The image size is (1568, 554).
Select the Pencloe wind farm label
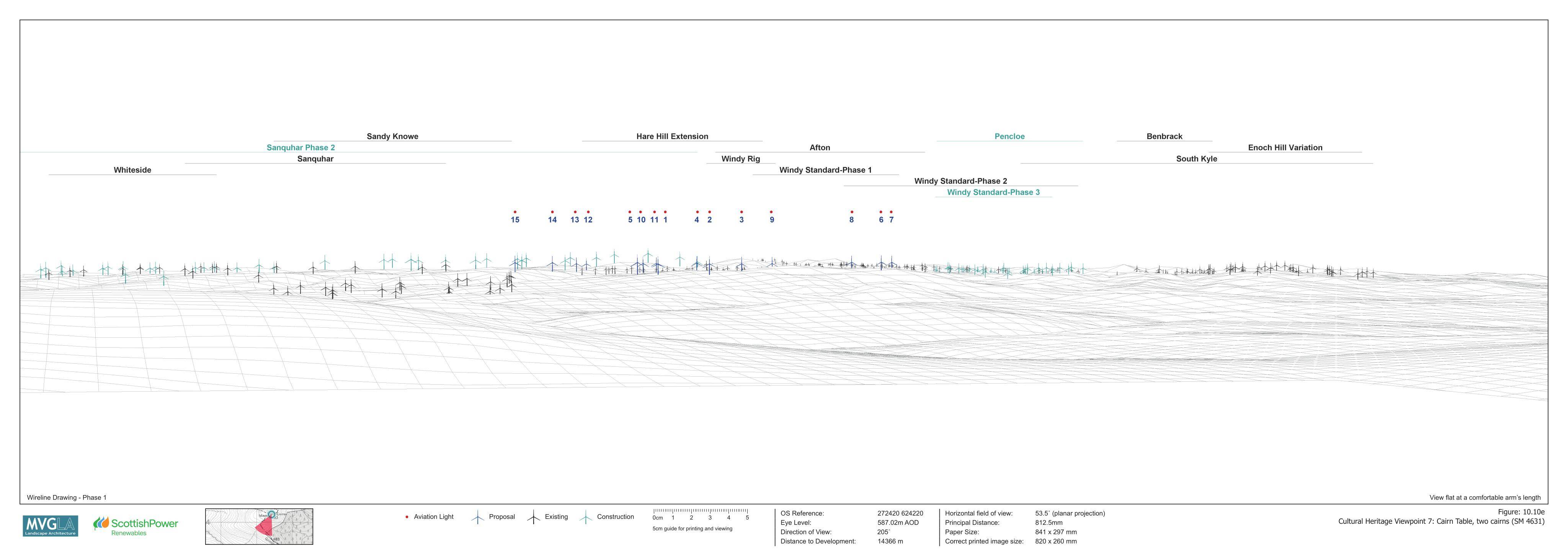1010,136
